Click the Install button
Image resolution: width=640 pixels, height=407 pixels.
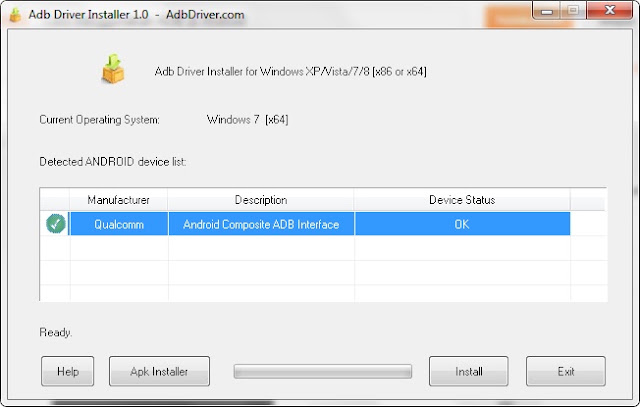click(x=469, y=371)
